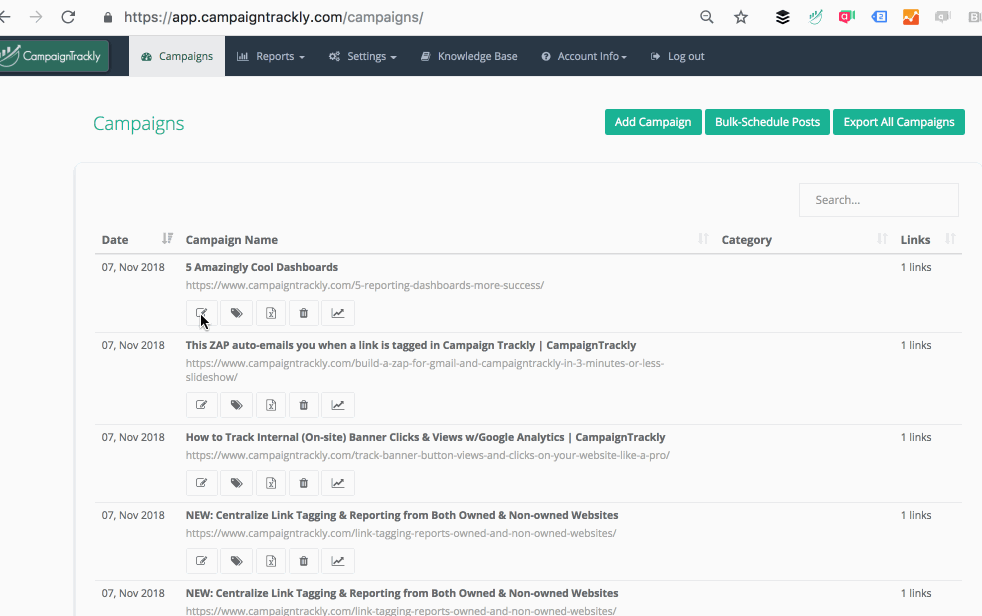The height and width of the screenshot is (616, 982).
Task: View stats chart for ZAP auto-emails campaign
Action: (338, 405)
